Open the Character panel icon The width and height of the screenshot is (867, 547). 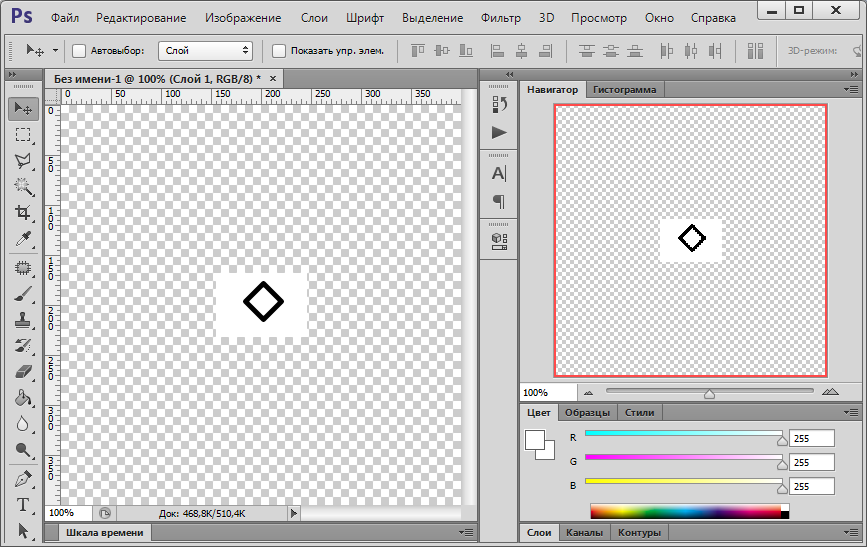click(x=499, y=173)
